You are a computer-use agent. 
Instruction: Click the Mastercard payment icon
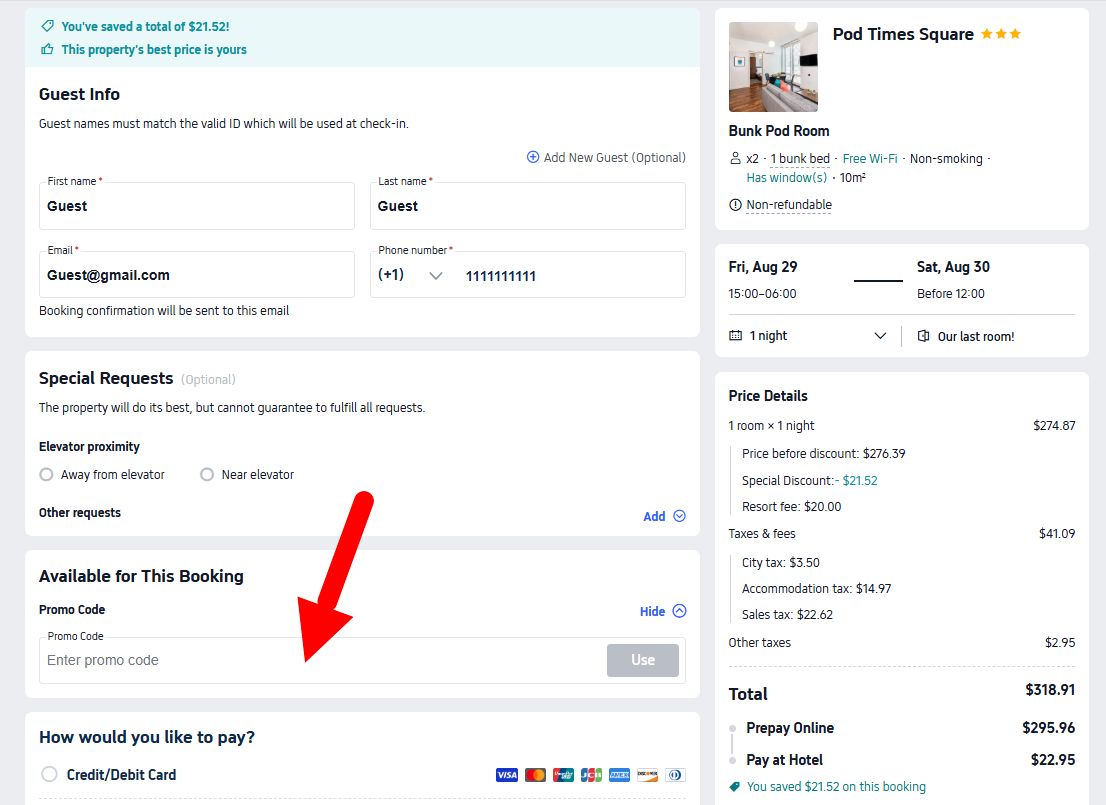[x=535, y=775]
